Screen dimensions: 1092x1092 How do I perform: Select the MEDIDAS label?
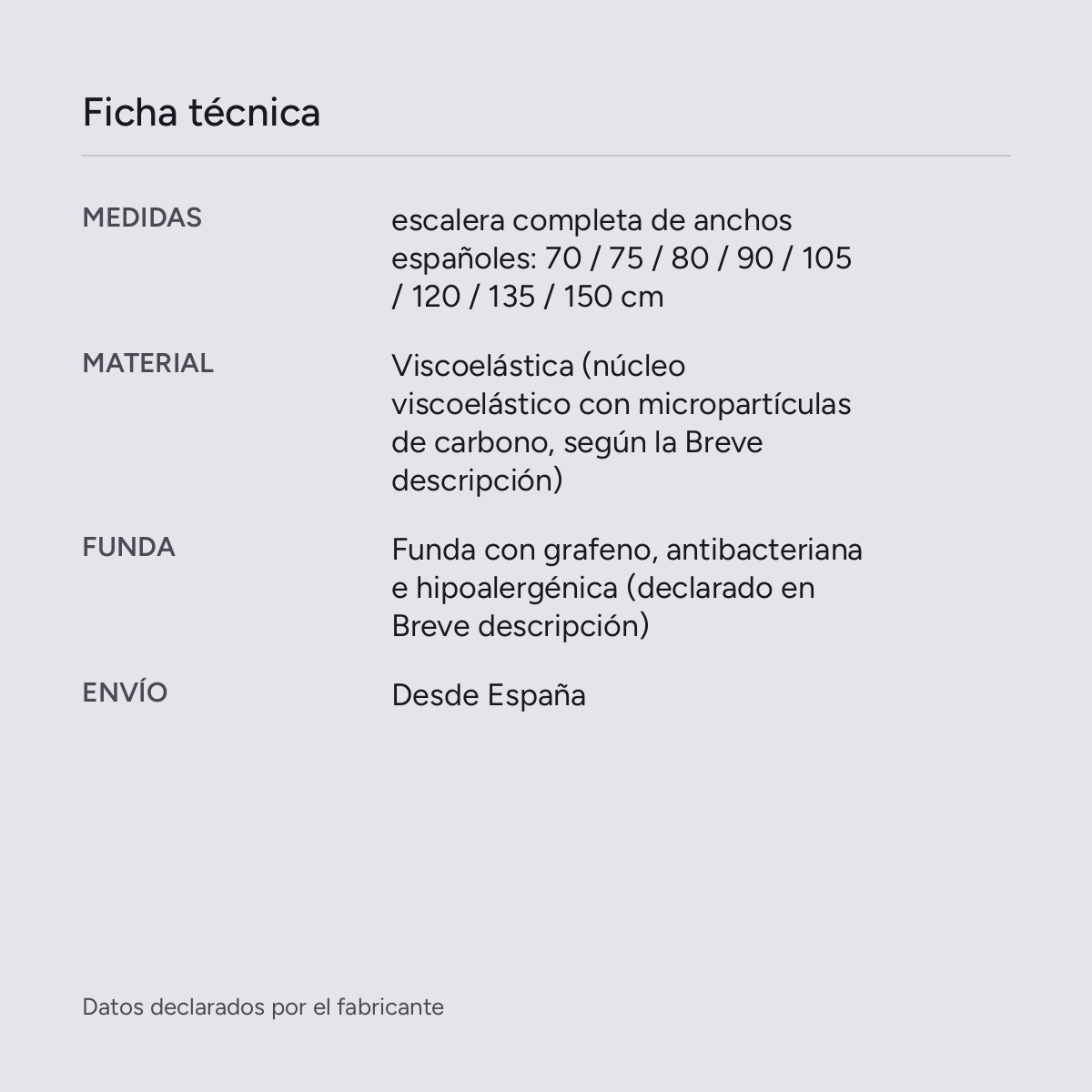142,217
